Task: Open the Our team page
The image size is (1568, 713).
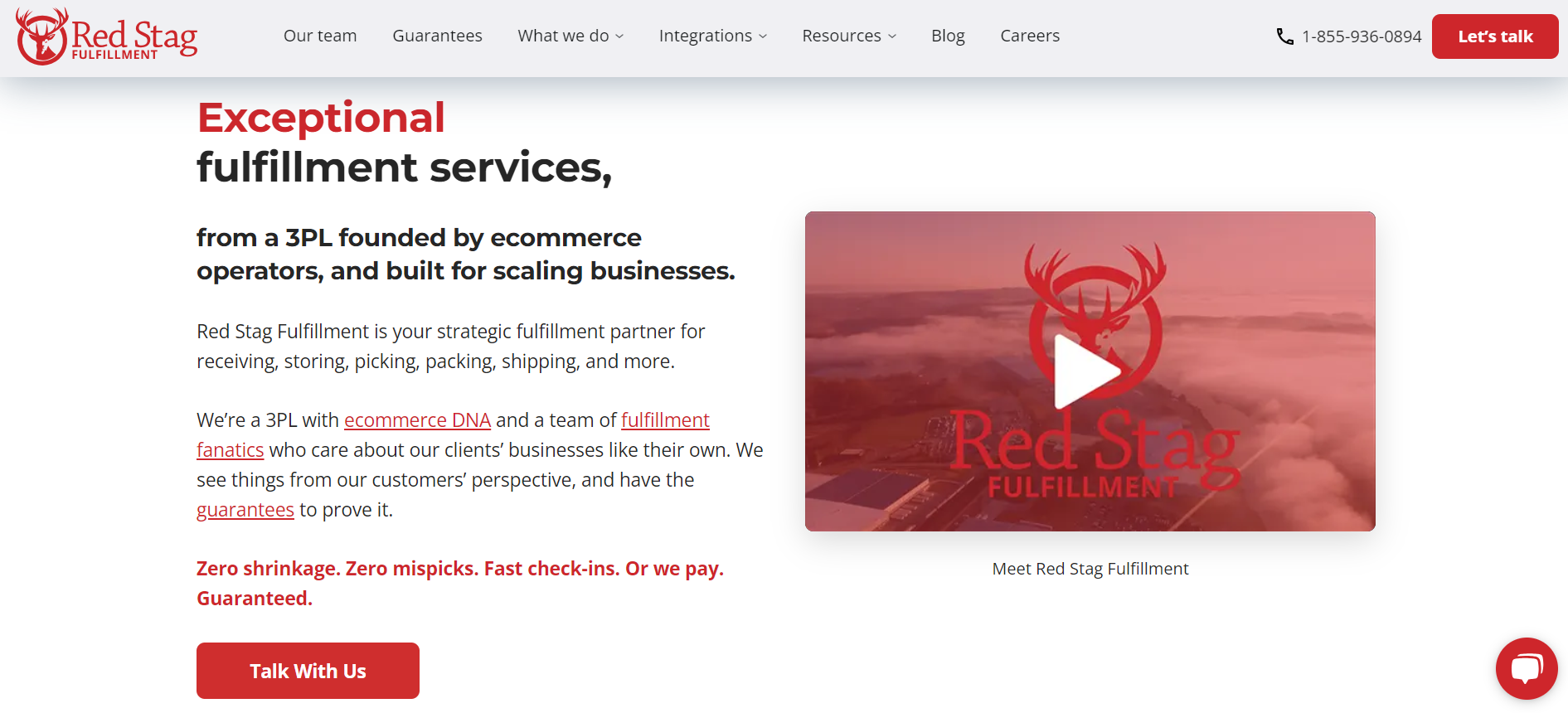Action: coord(320,36)
